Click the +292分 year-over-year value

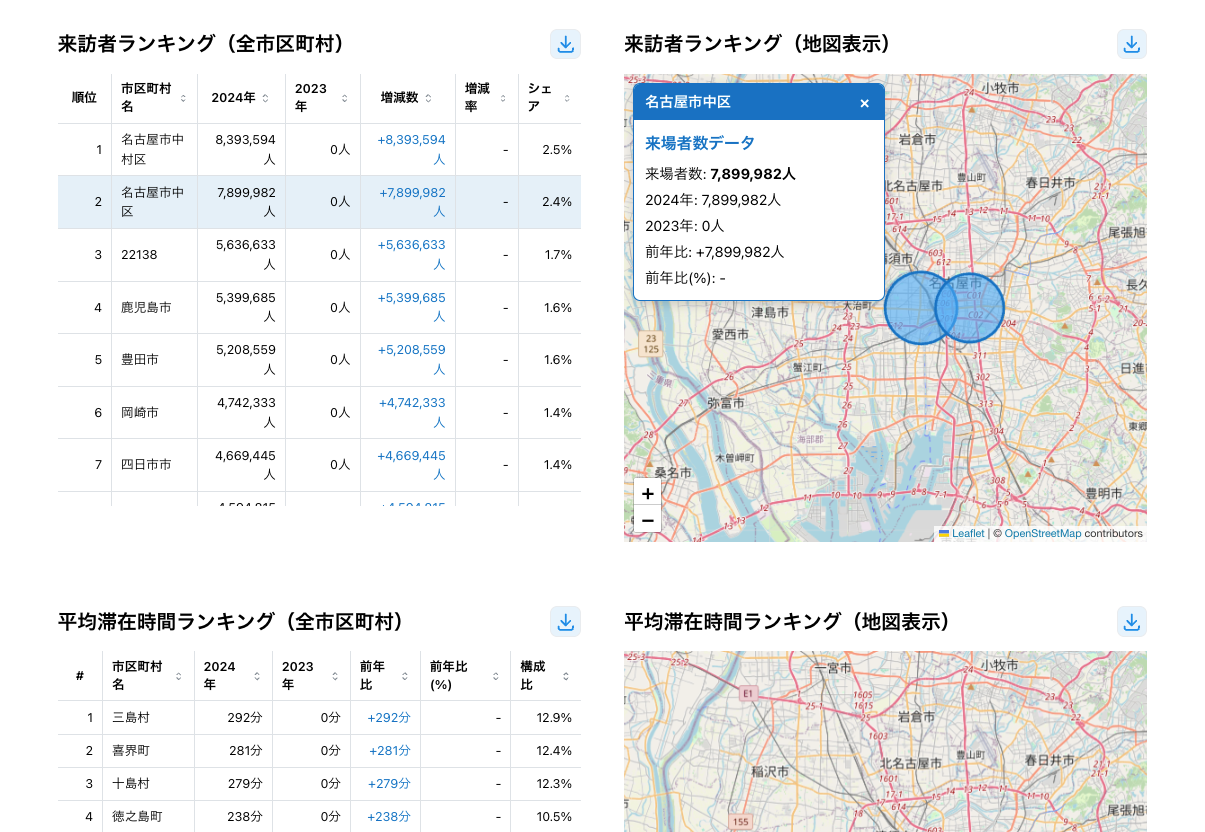pos(389,717)
